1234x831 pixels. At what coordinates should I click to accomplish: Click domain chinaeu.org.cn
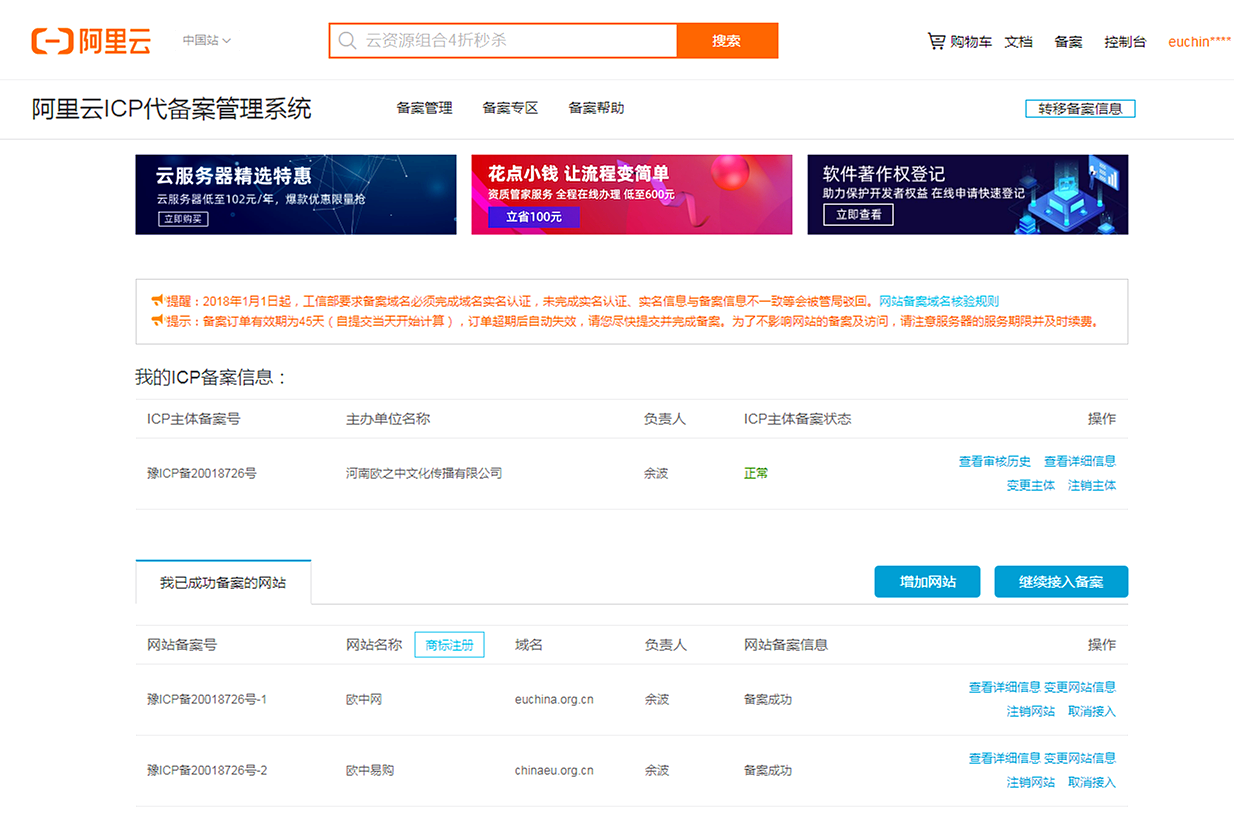pos(554,771)
